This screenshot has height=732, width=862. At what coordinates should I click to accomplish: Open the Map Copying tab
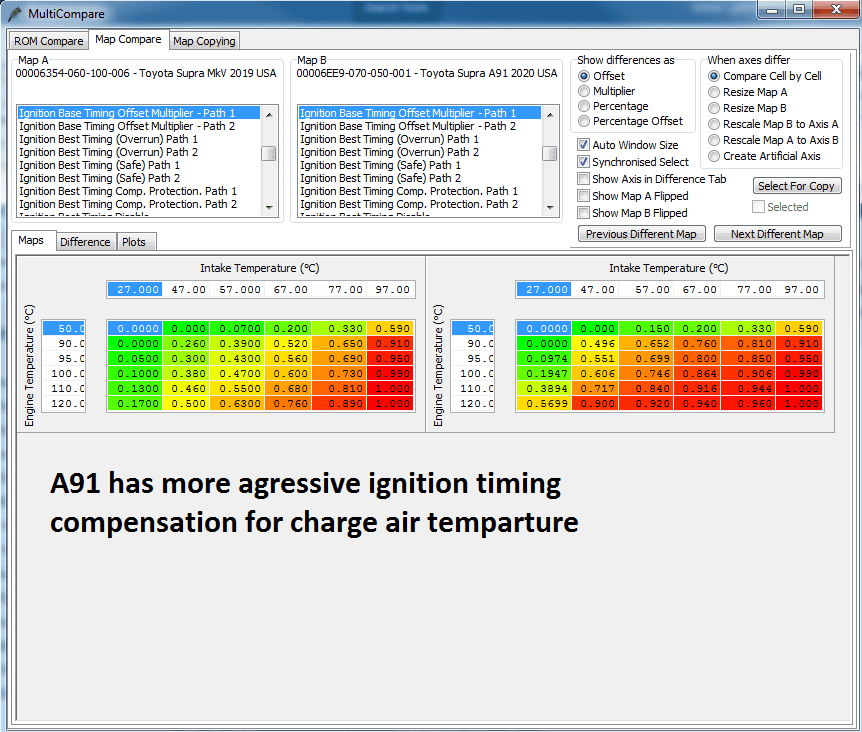pos(204,41)
